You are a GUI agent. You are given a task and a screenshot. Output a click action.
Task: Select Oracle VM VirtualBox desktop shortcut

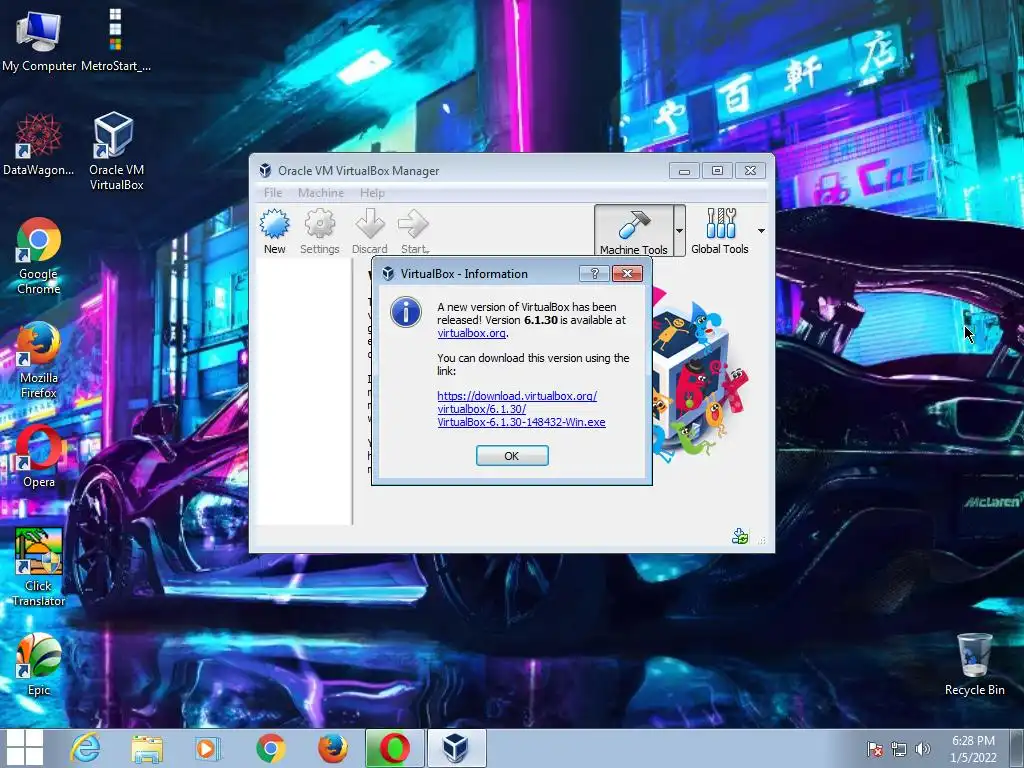116,152
